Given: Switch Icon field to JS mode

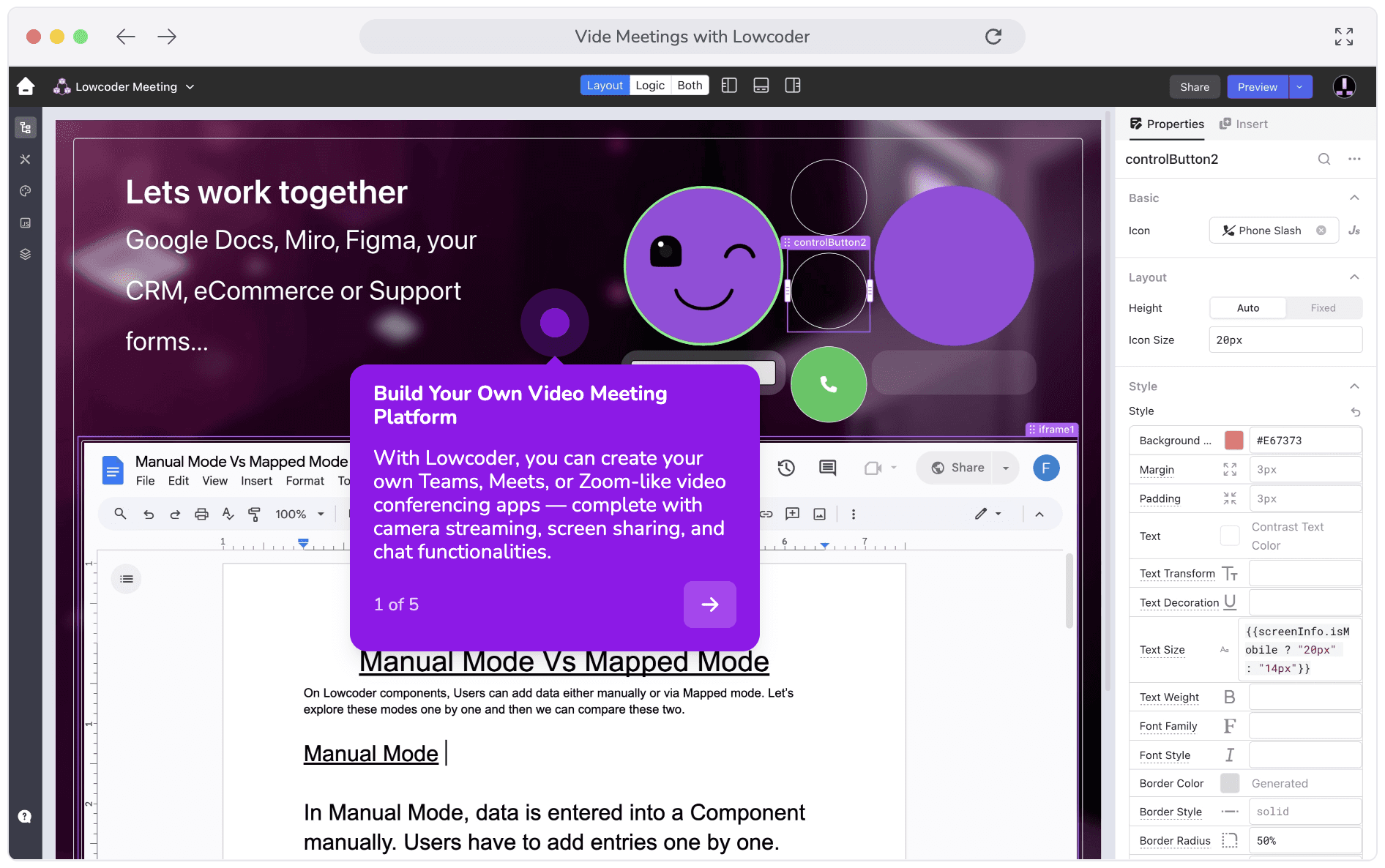Looking at the screenshot, I should [1354, 231].
